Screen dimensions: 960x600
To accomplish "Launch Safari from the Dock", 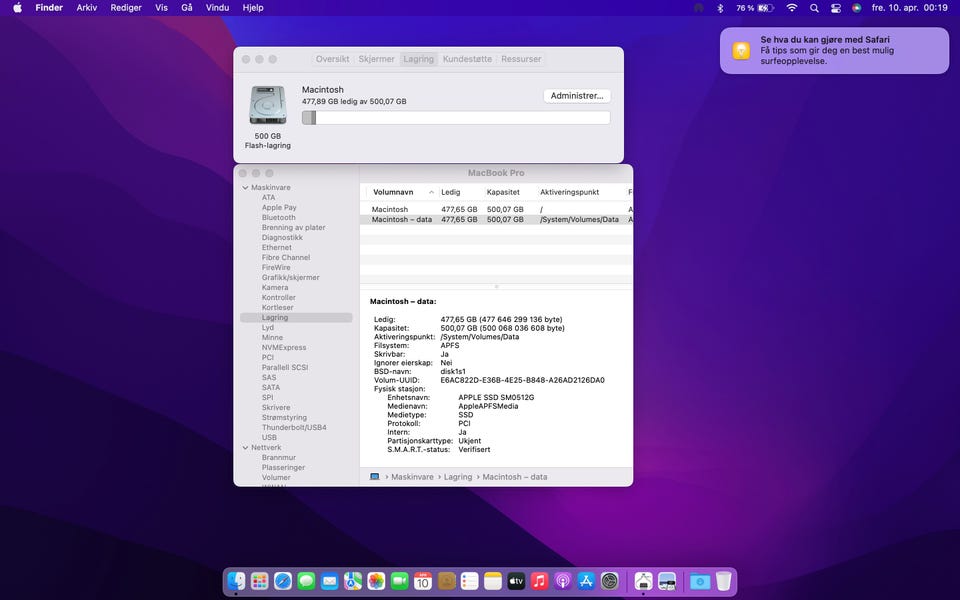I will click(283, 580).
